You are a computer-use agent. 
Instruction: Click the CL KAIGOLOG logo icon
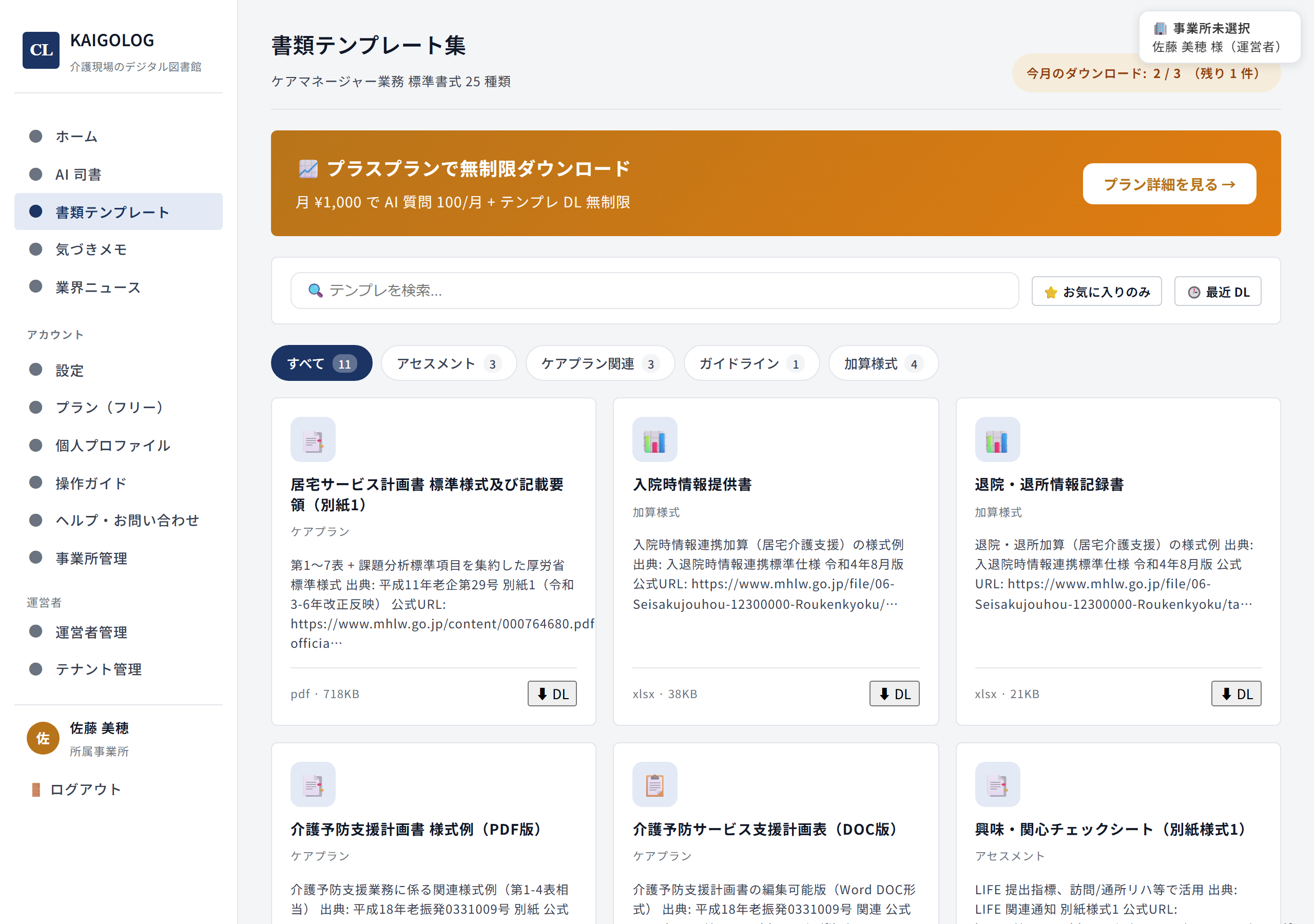[41, 50]
